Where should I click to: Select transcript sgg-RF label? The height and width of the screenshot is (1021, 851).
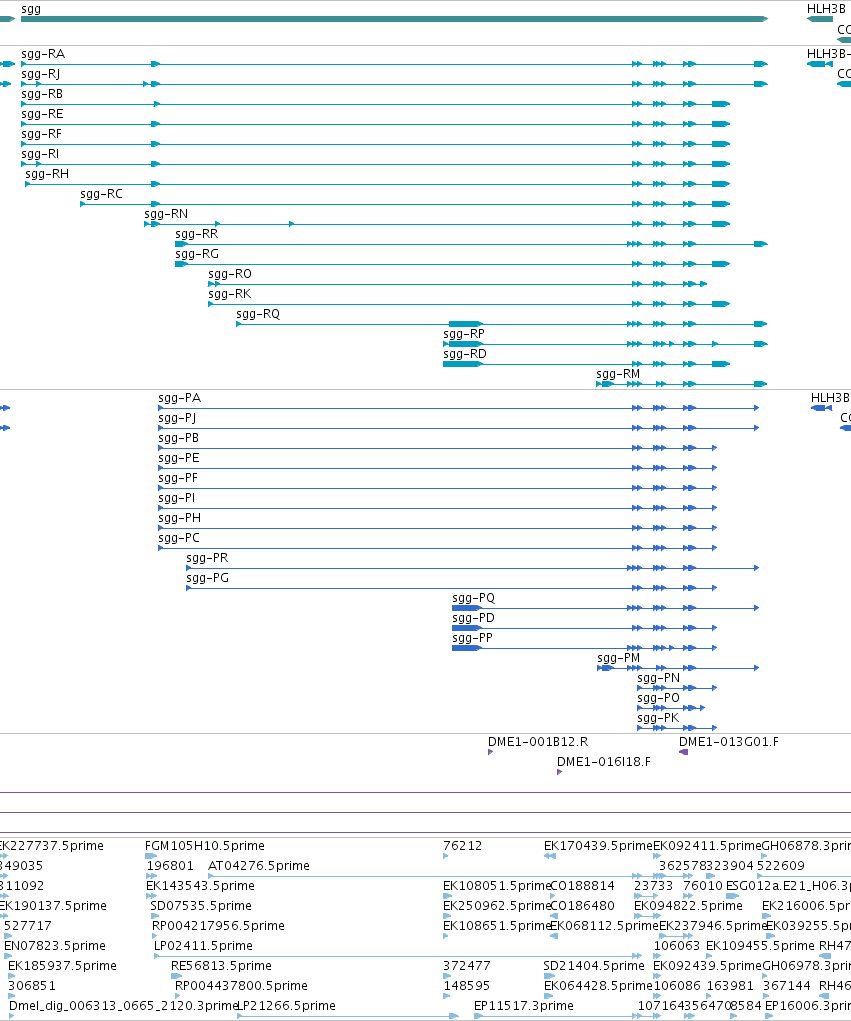pos(42,134)
